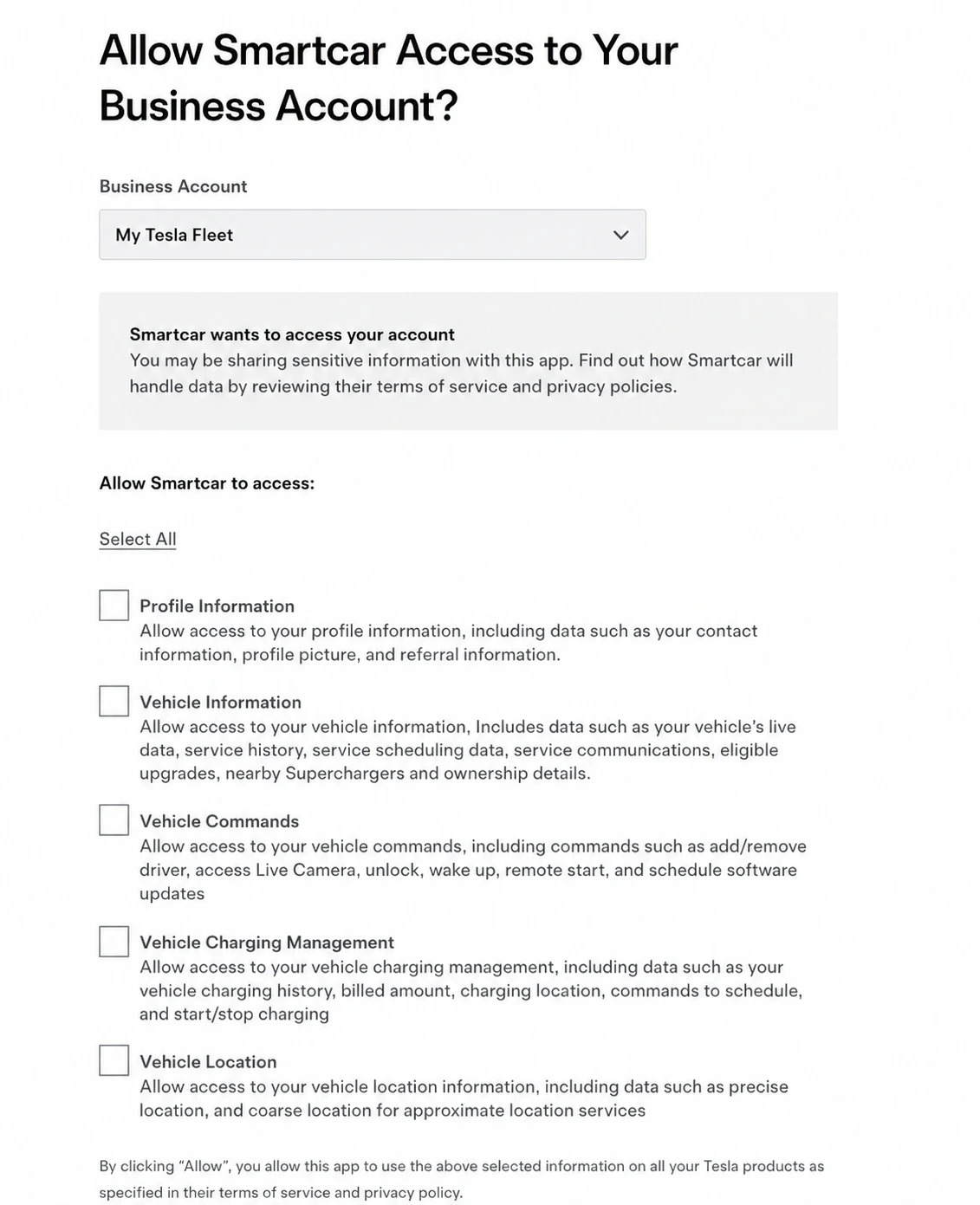Click the 'Smartcar wants to access your account' notice
The image size is (980, 1205).
coord(468,360)
